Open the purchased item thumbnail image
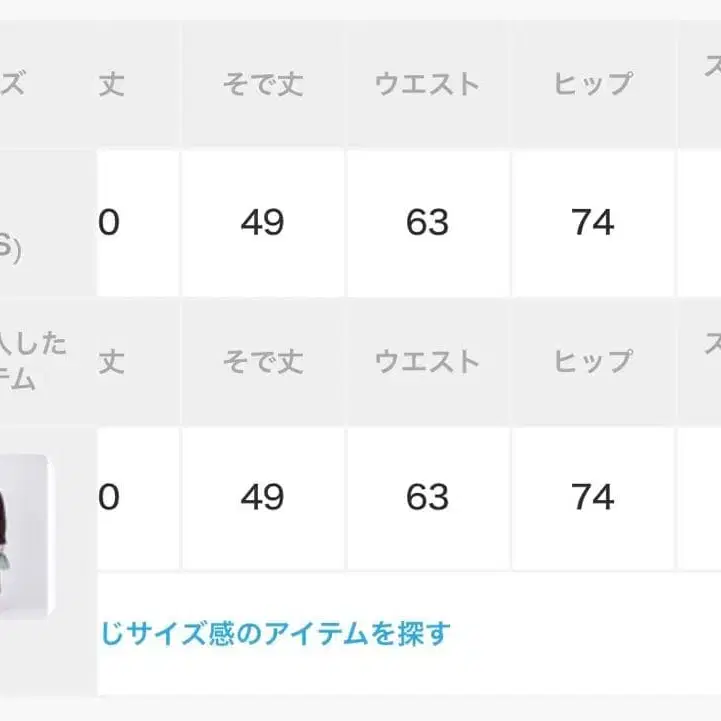The height and width of the screenshot is (721, 721). point(24,535)
